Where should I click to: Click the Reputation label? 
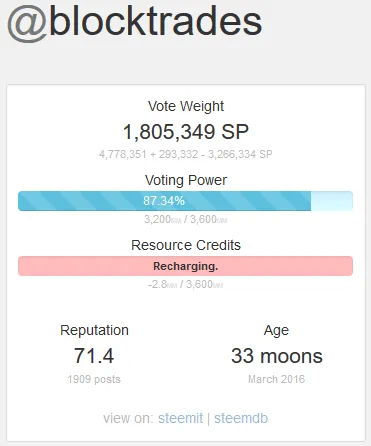tap(94, 330)
